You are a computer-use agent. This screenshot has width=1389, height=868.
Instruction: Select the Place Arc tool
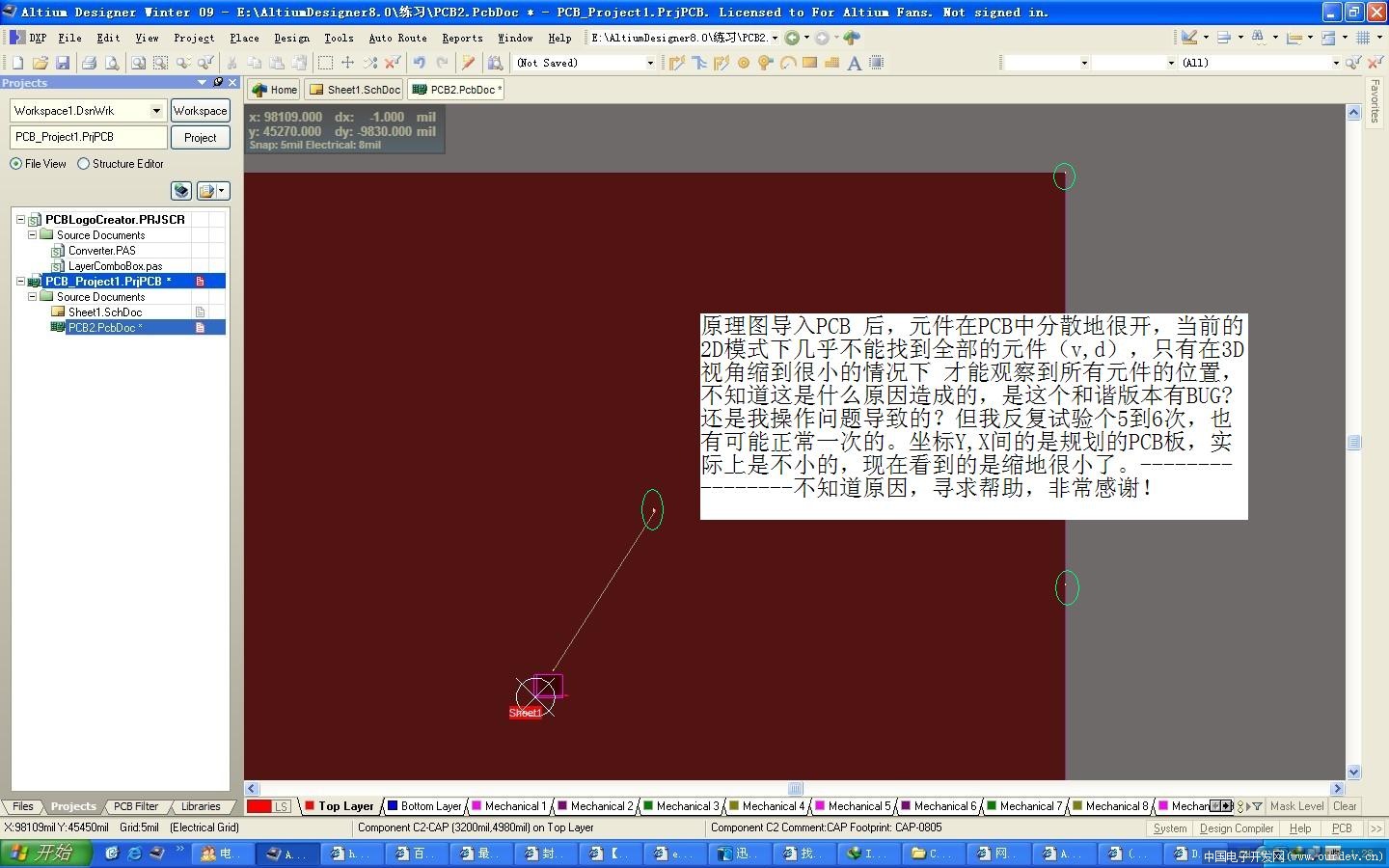787,63
